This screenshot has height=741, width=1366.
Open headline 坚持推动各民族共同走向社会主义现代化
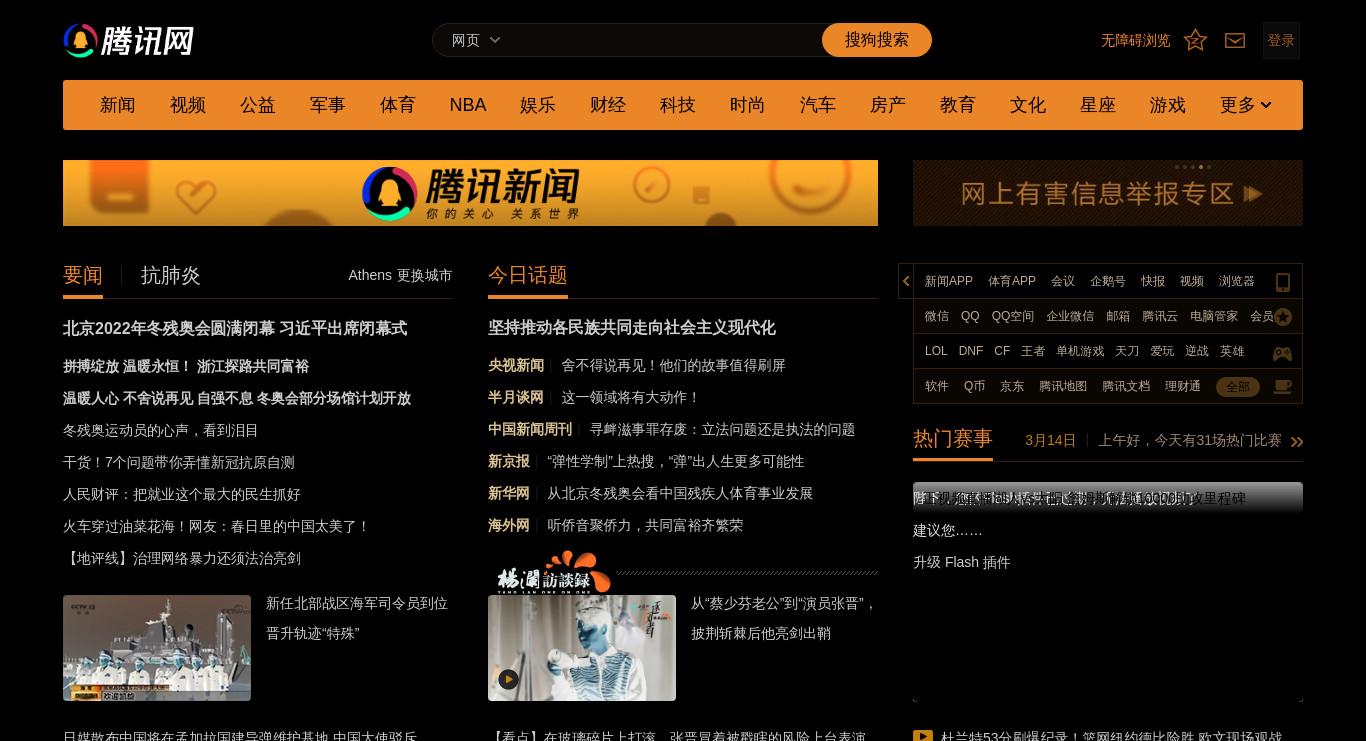click(x=632, y=328)
